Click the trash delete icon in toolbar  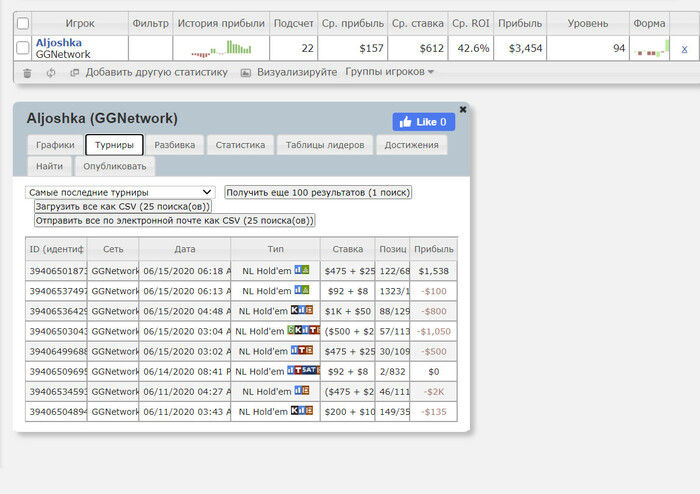click(x=27, y=73)
